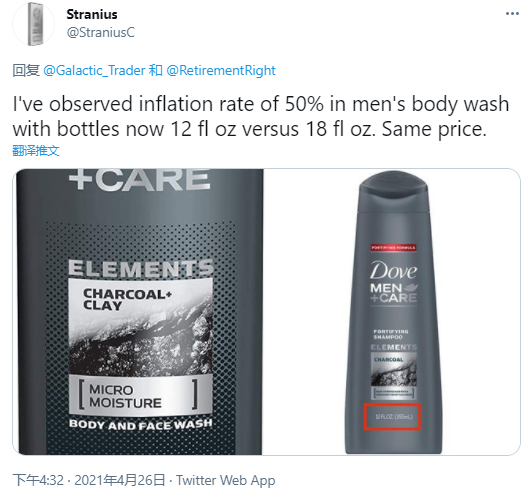Open the three-dot more options menu

pos(512,14)
